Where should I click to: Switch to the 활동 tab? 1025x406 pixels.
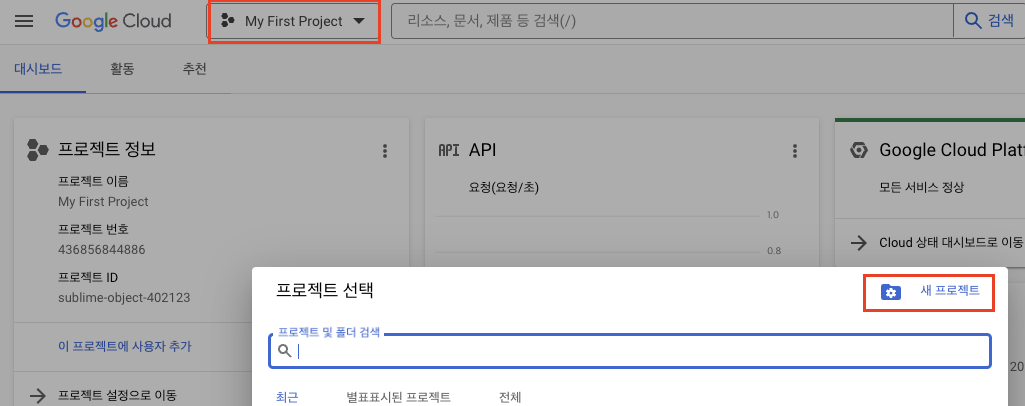point(122,69)
